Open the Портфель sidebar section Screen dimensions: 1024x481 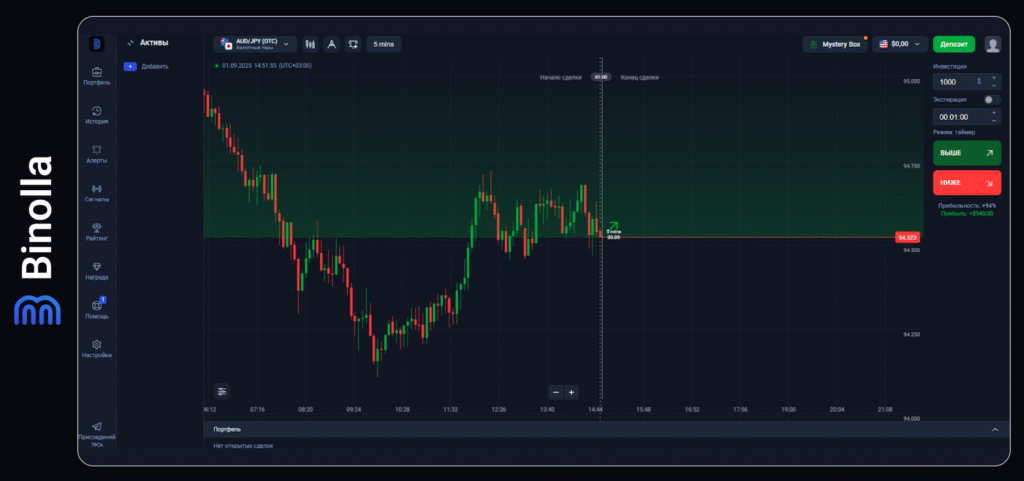[x=97, y=76]
